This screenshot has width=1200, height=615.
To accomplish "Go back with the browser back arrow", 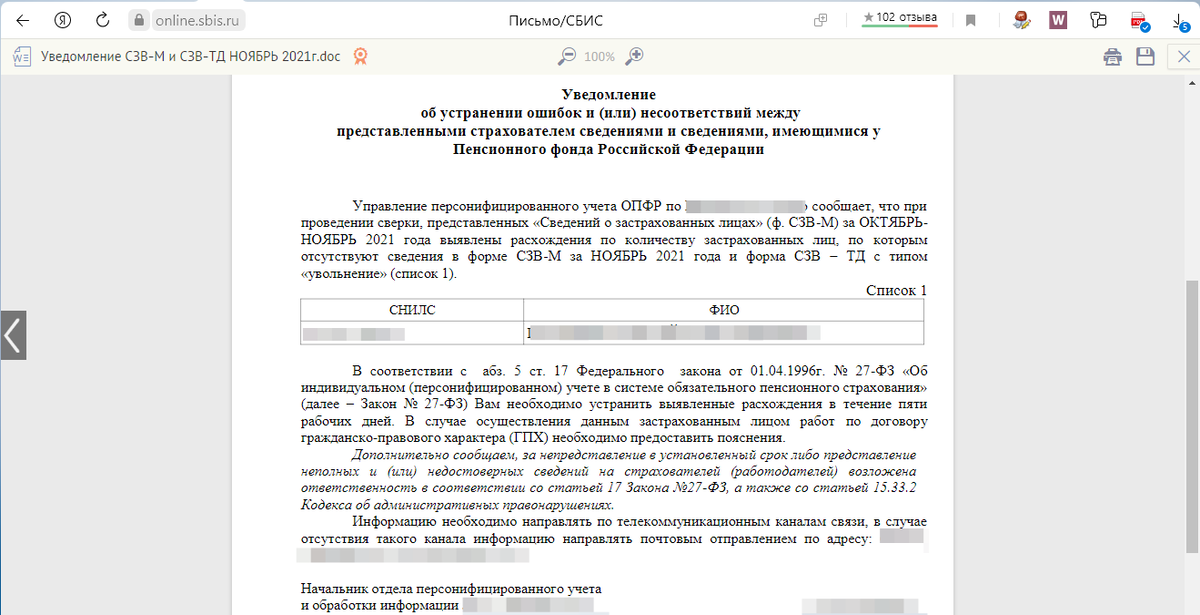I will 23,17.
